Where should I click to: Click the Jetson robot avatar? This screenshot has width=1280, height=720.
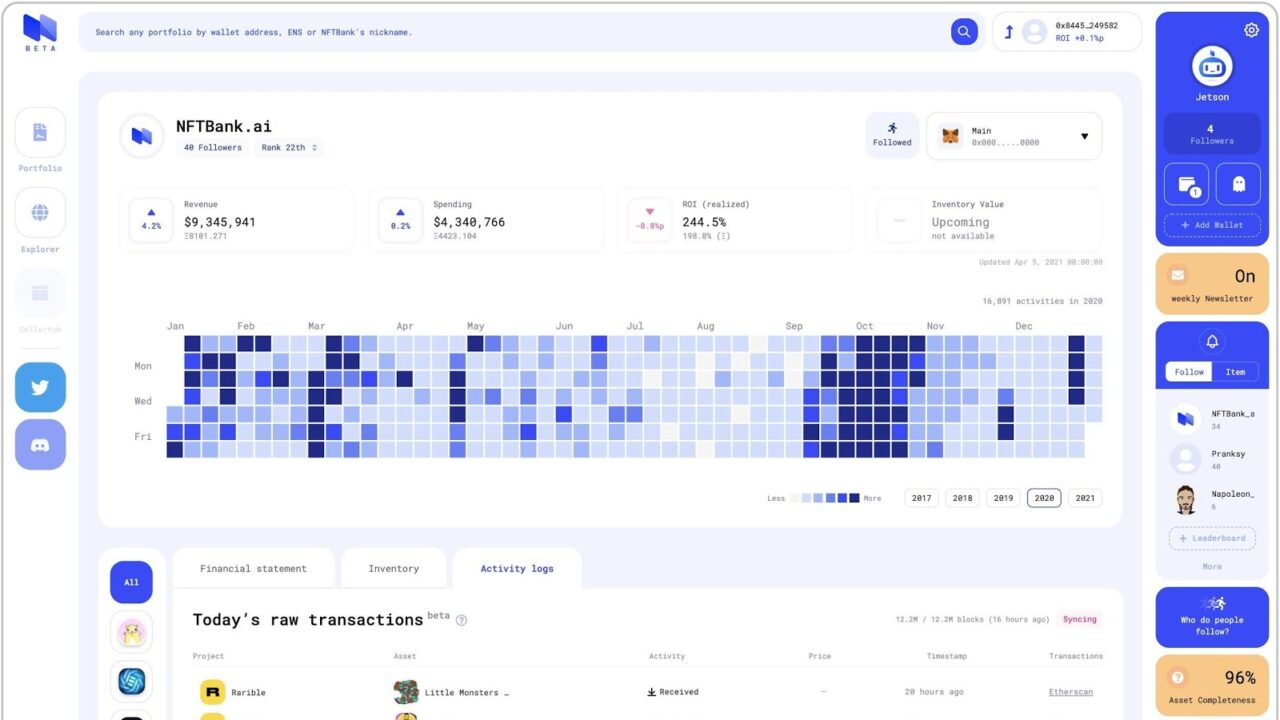[1212, 66]
